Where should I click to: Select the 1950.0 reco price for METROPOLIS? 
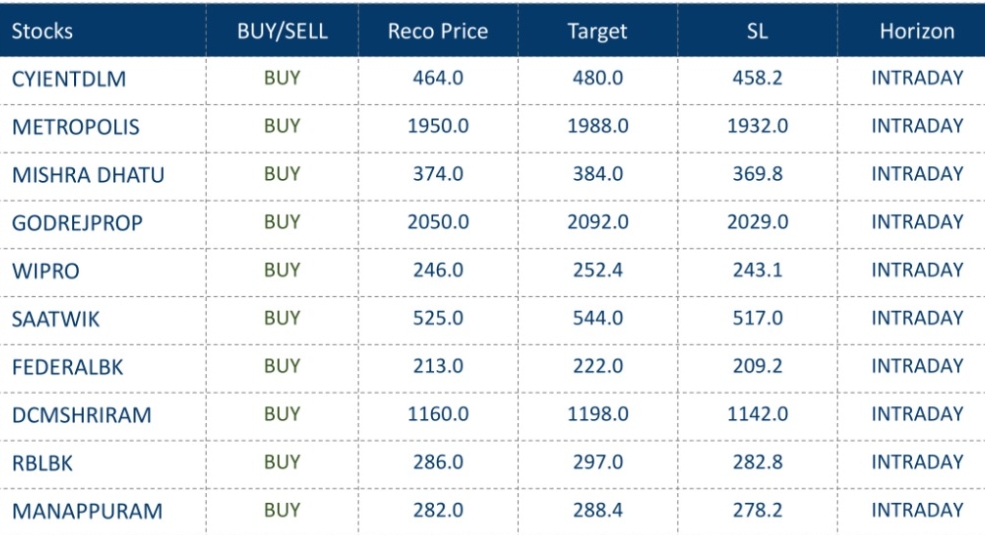click(x=438, y=126)
